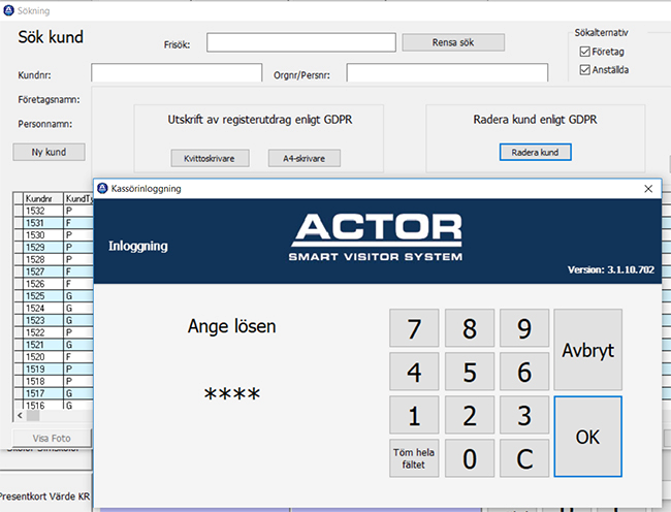Click the C key to erase last digit

524,458
